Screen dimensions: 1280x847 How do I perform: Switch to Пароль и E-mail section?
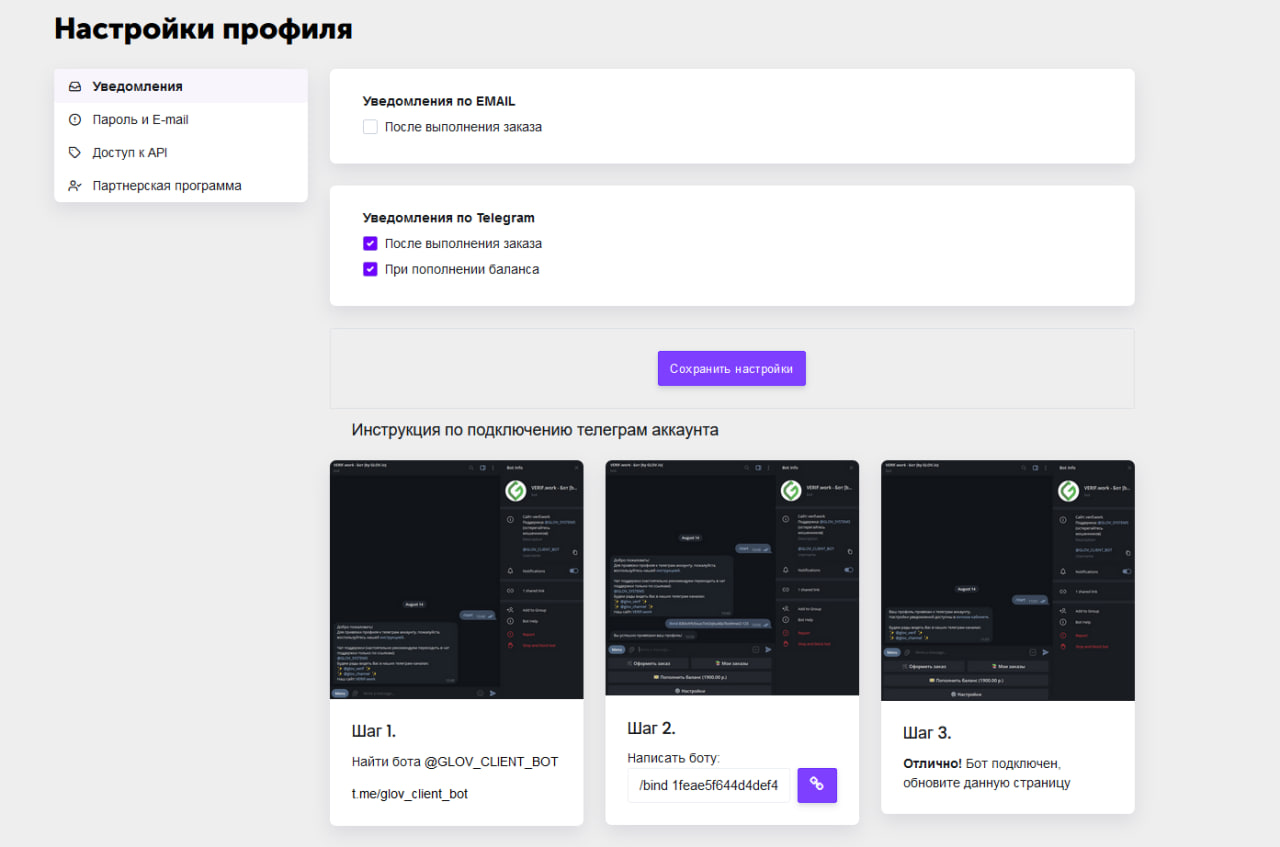(140, 120)
